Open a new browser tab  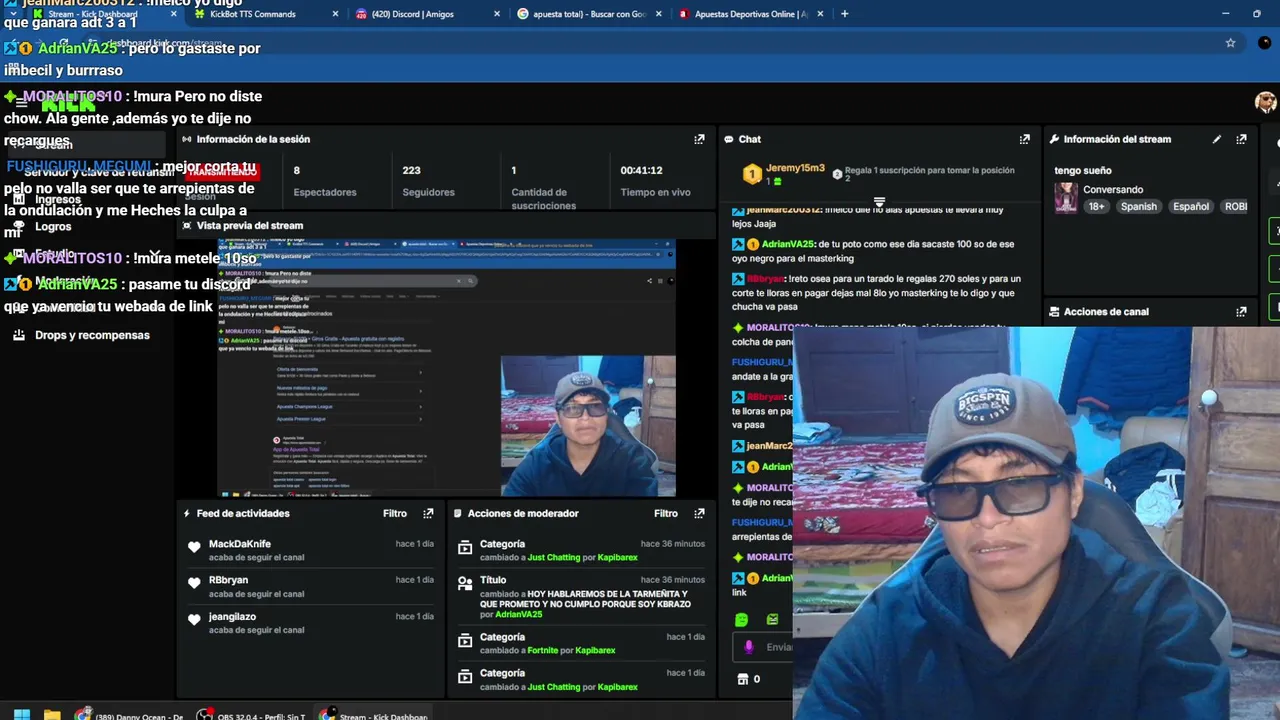844,14
